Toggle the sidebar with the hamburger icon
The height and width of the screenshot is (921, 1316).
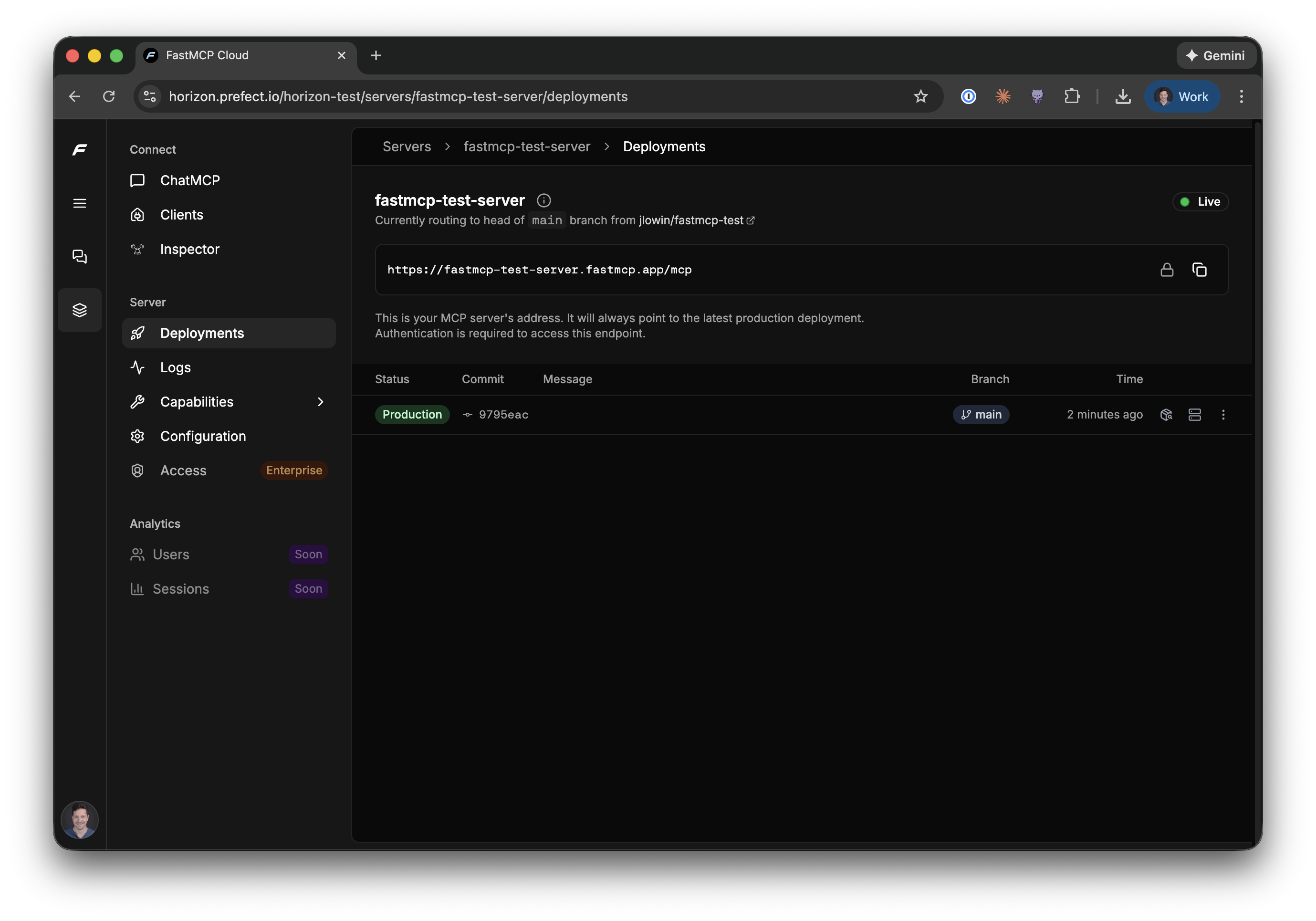(80, 203)
